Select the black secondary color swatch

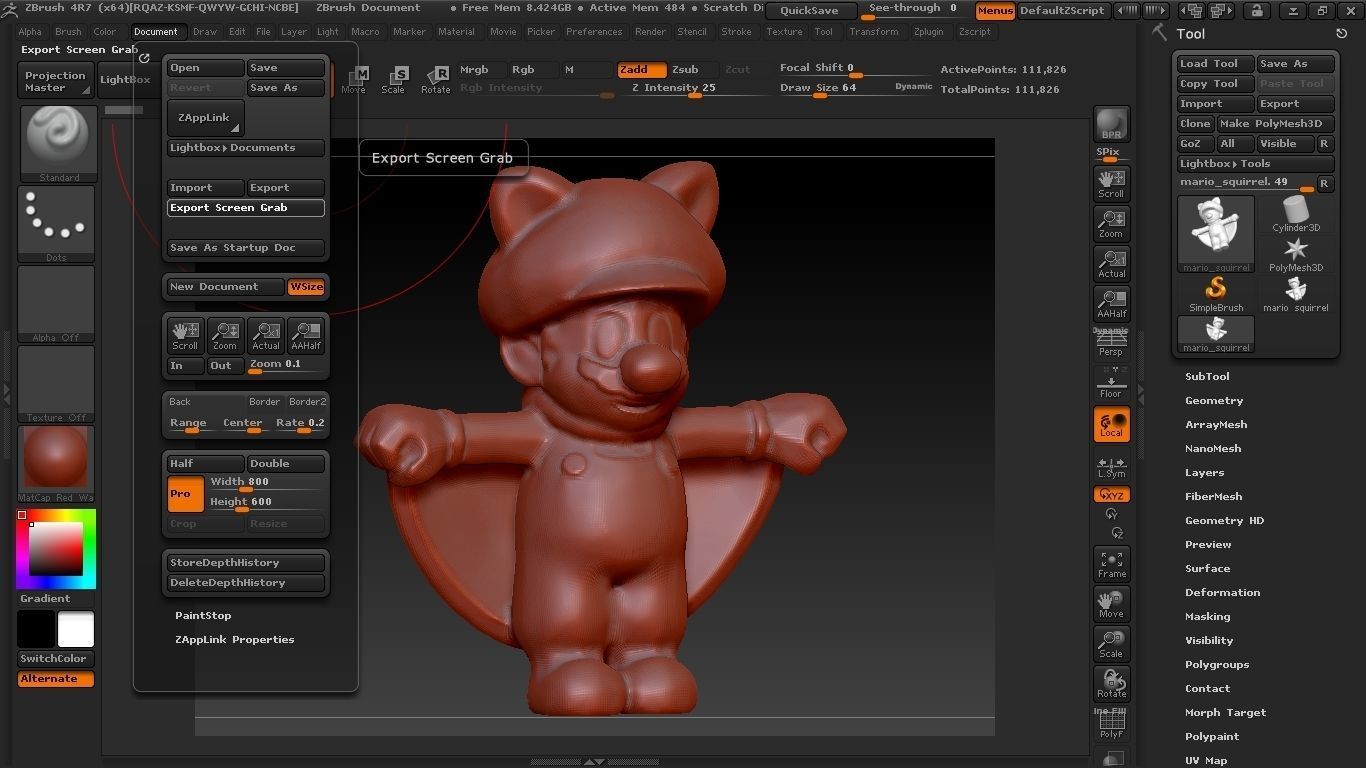point(35,629)
